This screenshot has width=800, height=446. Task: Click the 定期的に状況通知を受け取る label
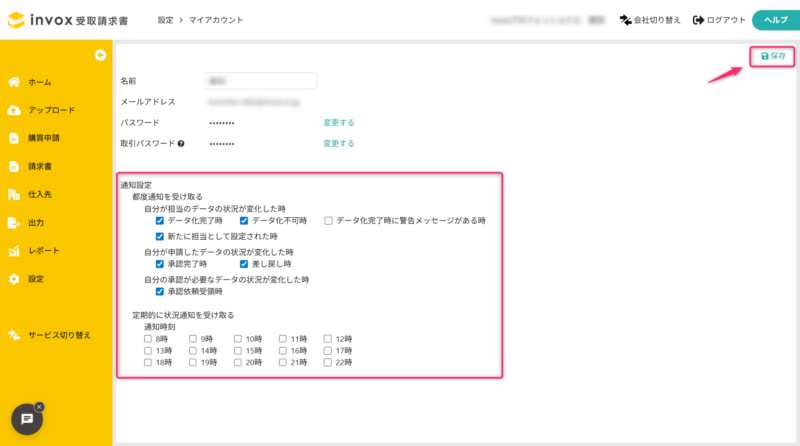pos(183,315)
